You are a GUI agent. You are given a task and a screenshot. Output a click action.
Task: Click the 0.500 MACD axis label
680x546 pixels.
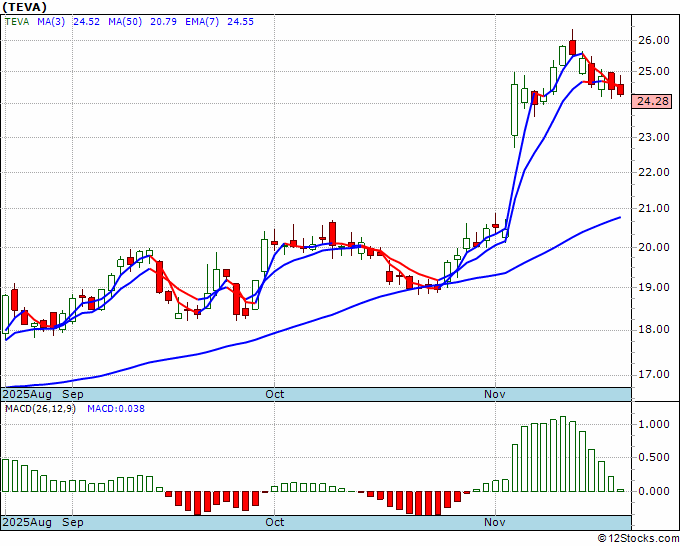[x=654, y=458]
